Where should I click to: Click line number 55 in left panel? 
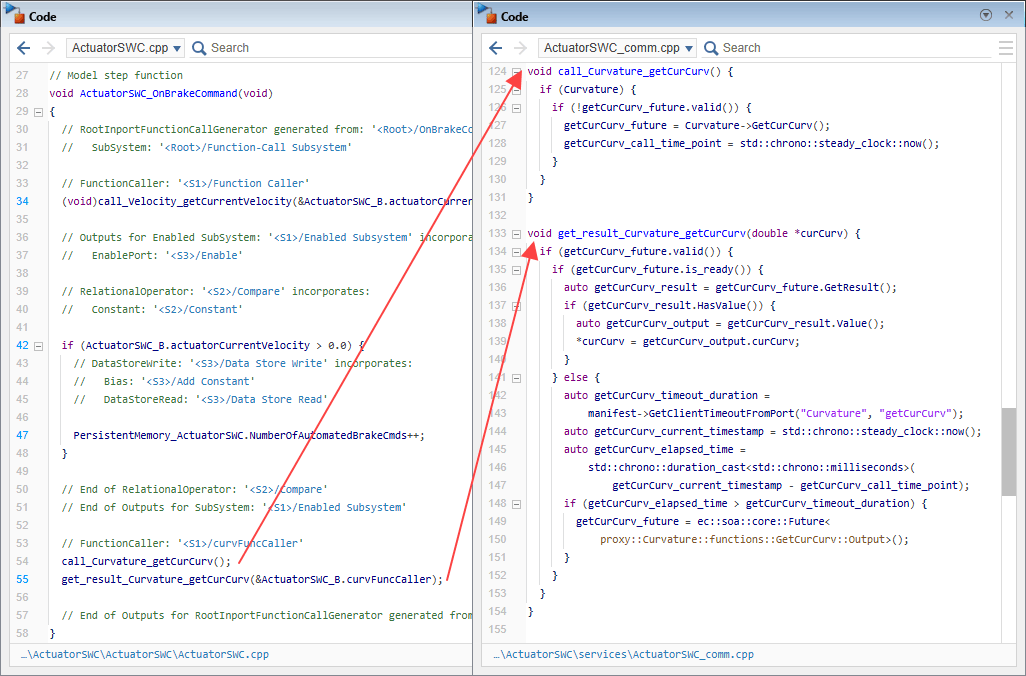pos(22,579)
